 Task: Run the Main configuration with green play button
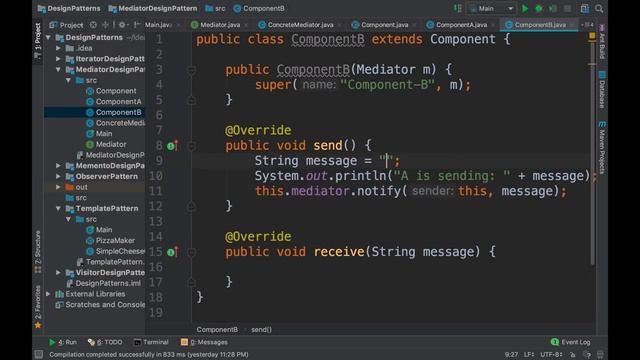tap(525, 9)
